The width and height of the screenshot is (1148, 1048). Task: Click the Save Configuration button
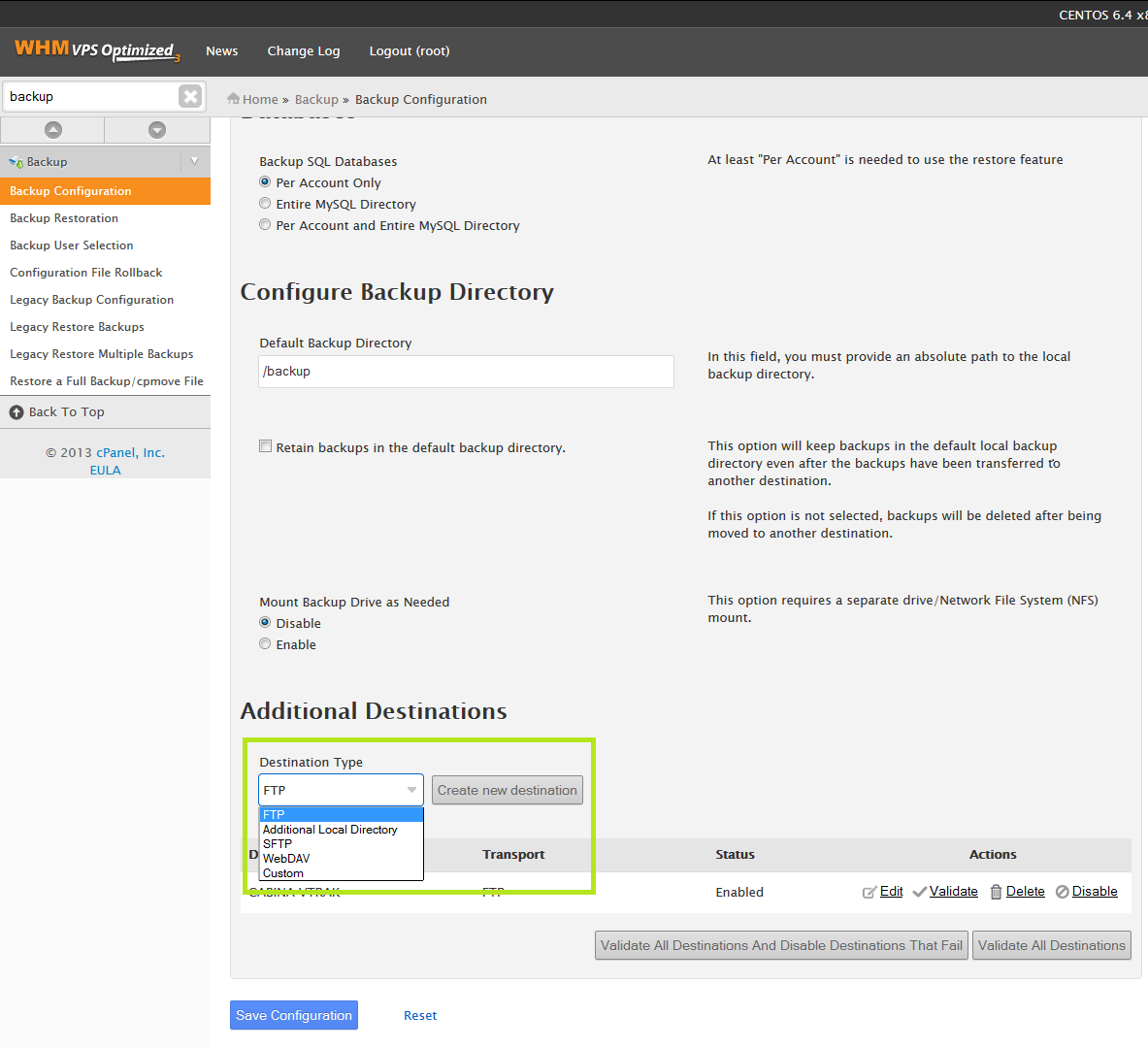point(294,1015)
